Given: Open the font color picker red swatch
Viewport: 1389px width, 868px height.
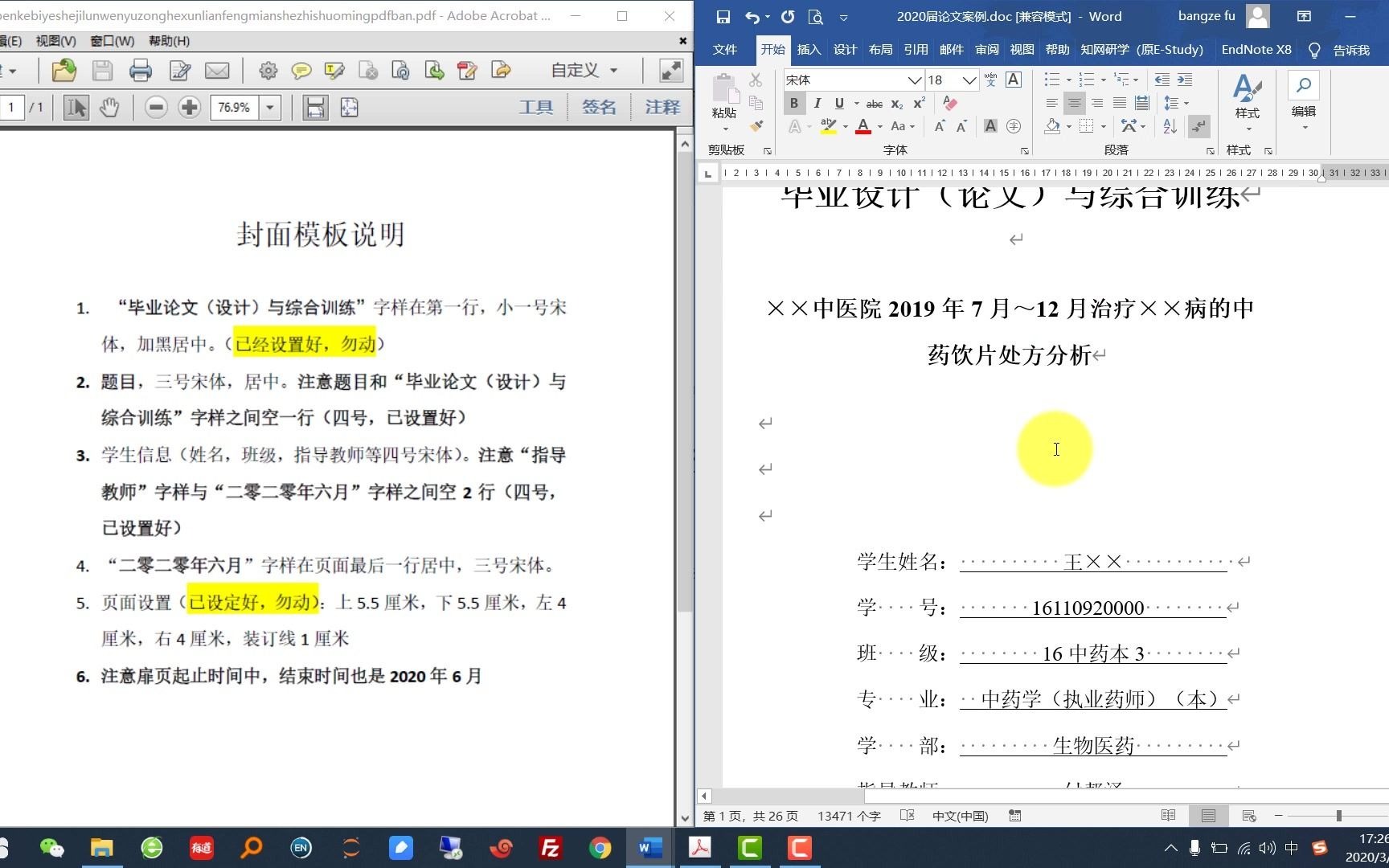Looking at the screenshot, I should pyautogui.click(x=863, y=126).
